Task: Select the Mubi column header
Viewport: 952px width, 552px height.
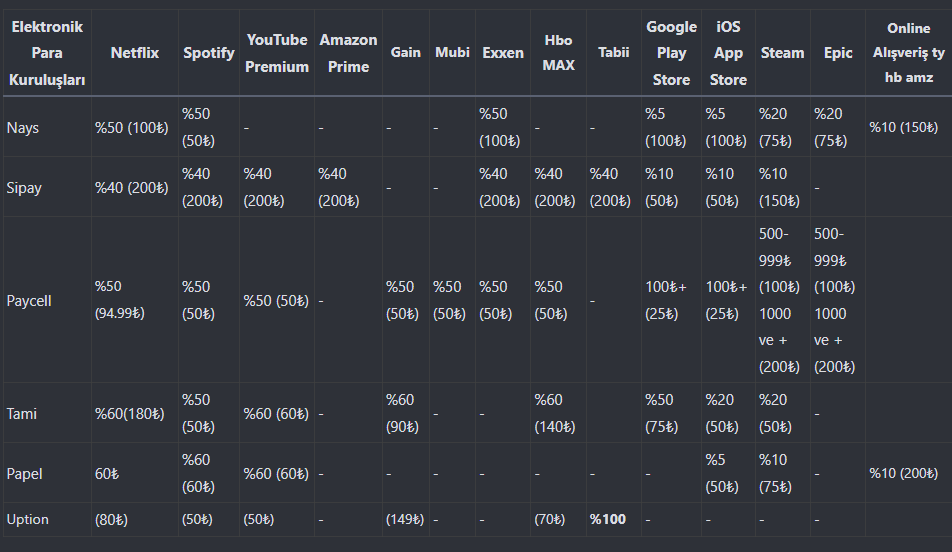Action: tap(452, 52)
